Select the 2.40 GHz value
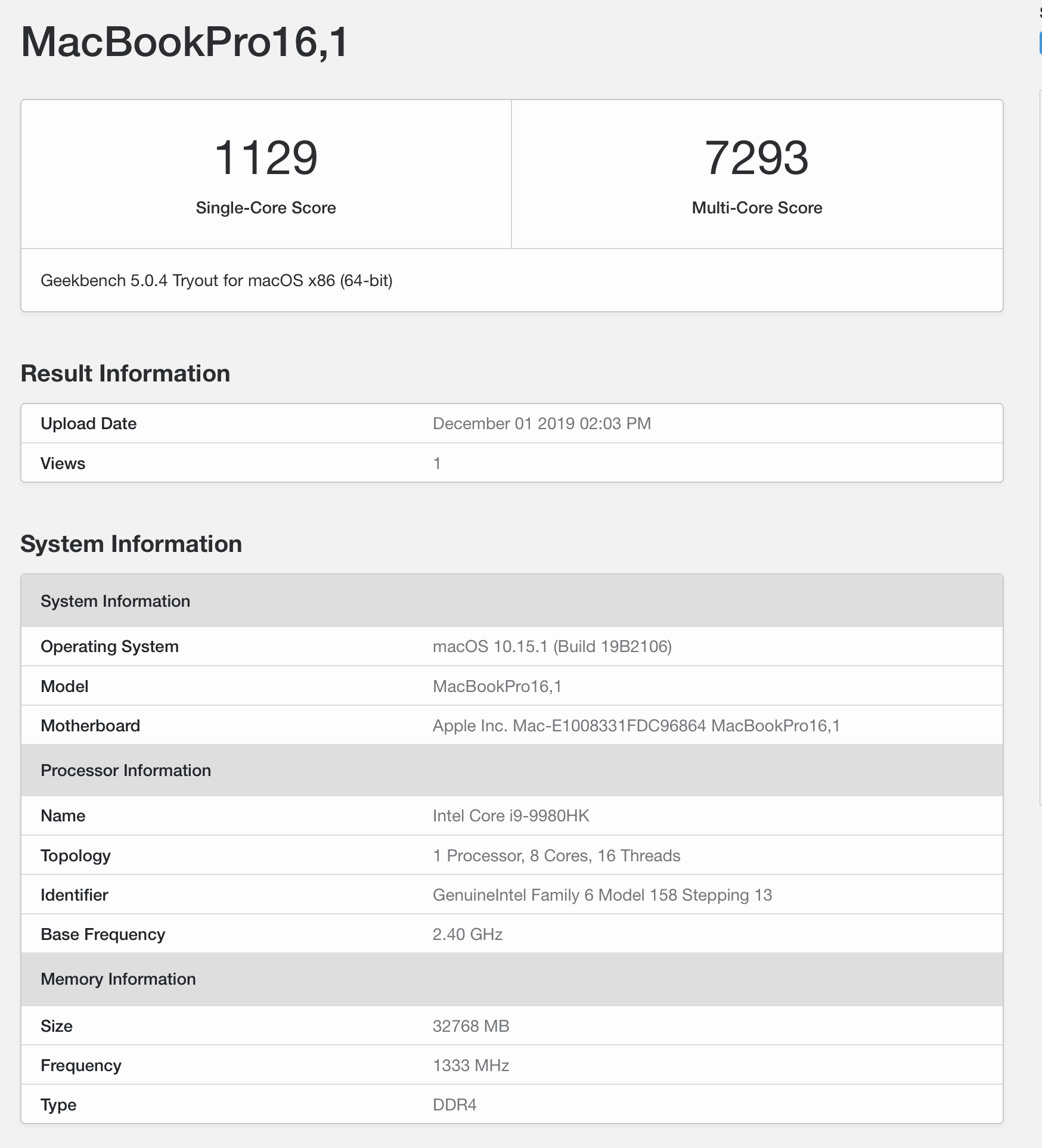This screenshot has height=1148, width=1042. [x=467, y=934]
